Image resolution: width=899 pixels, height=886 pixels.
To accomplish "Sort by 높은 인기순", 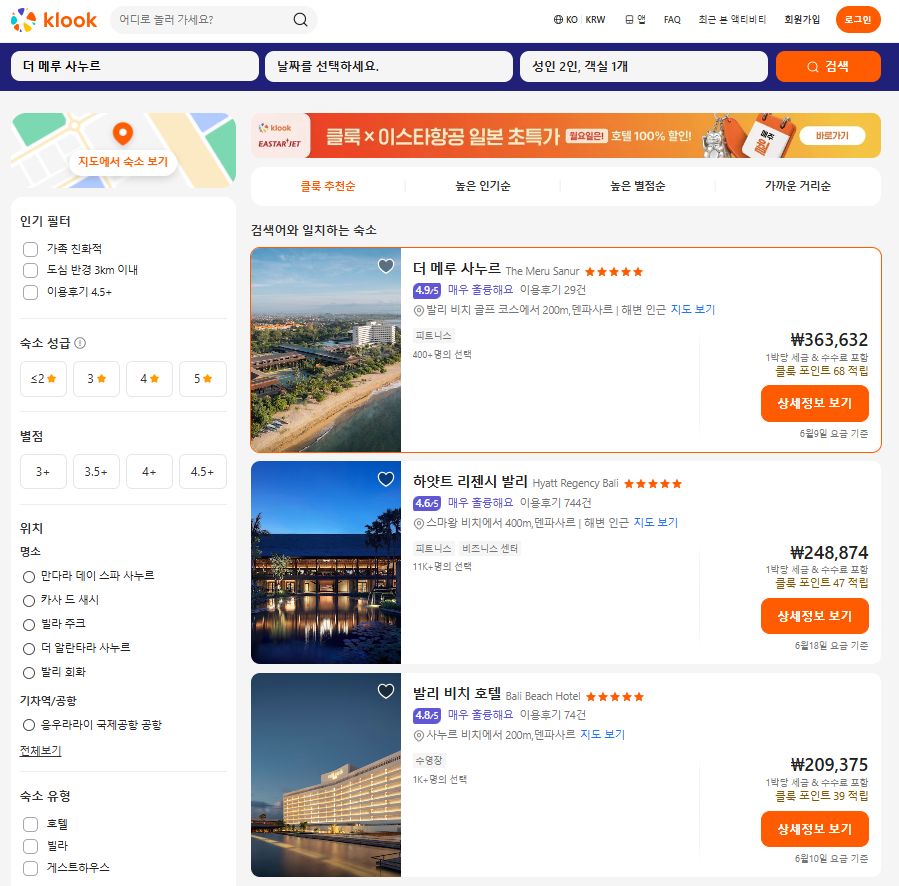I will pos(483,186).
